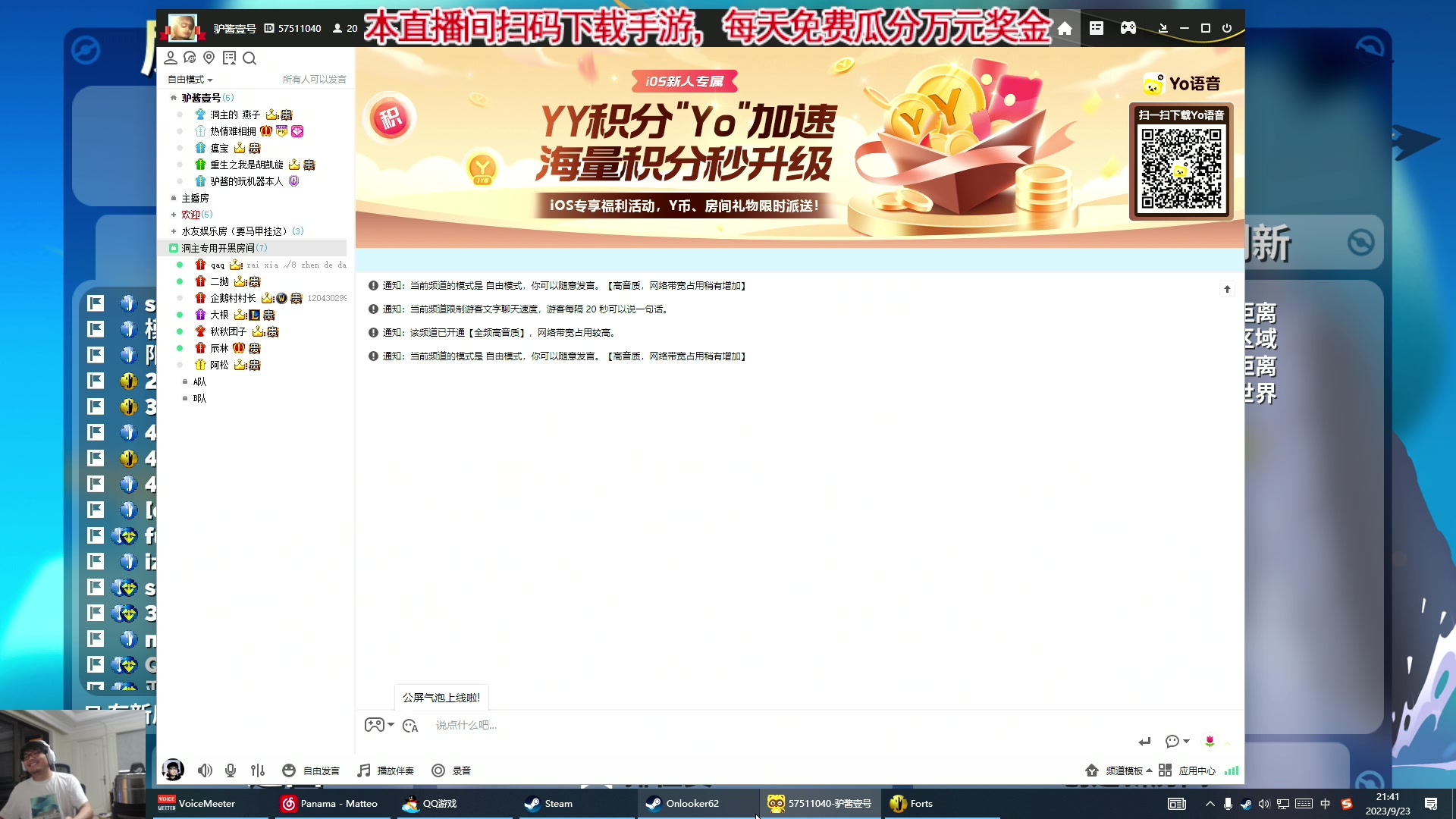Open 应用中心 app center
The image size is (1456, 819).
coord(1187,770)
